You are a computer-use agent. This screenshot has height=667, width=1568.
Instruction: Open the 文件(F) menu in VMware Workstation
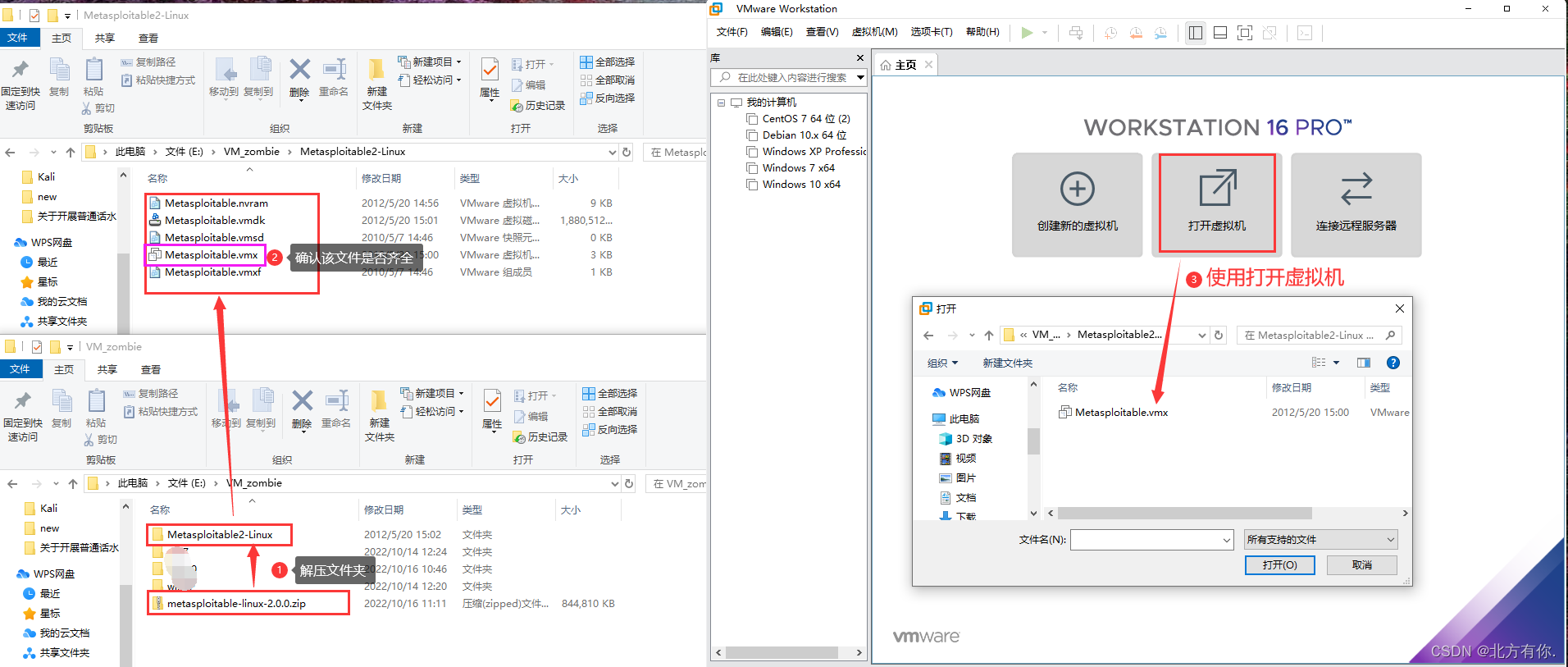tap(732, 32)
